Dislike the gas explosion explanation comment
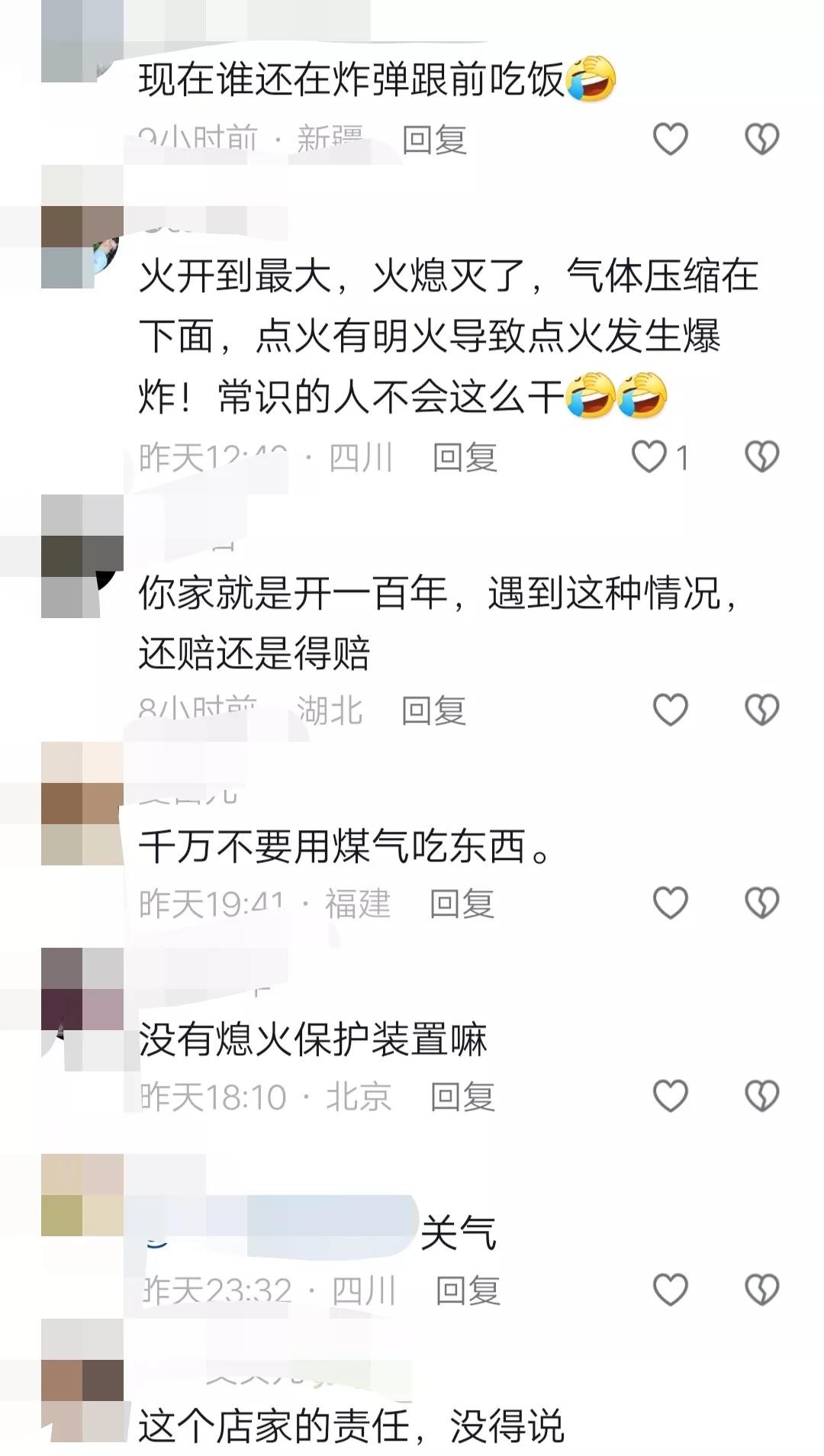The image size is (824, 1456). (x=761, y=456)
